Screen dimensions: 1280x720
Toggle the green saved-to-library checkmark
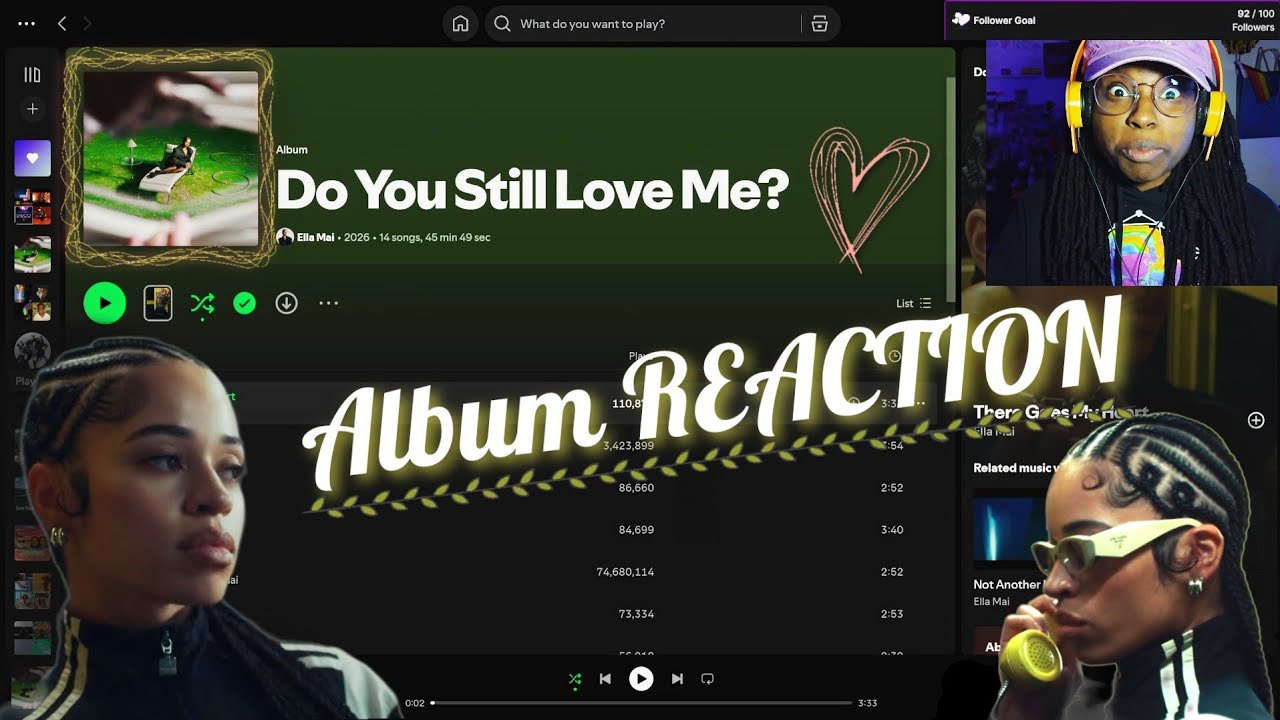tap(244, 303)
